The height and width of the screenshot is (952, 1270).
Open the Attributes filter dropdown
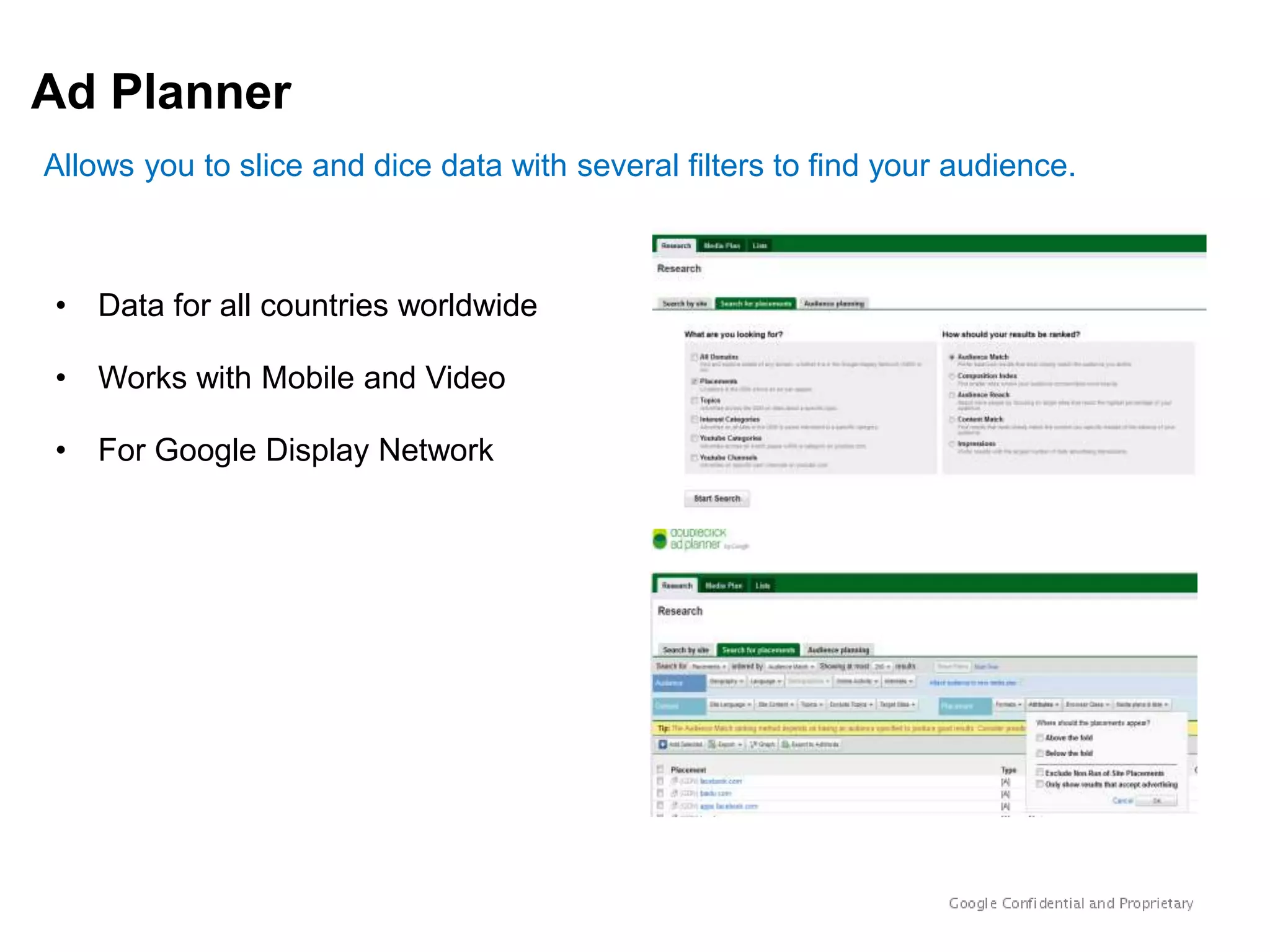point(1044,705)
